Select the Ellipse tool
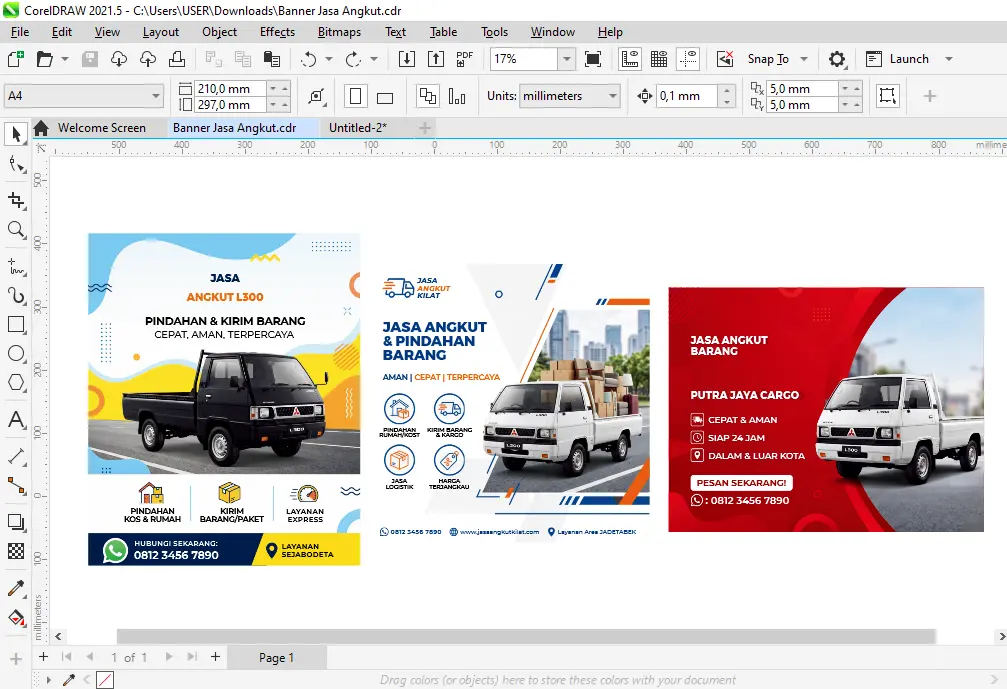The width and height of the screenshot is (1007, 689). (x=16, y=353)
